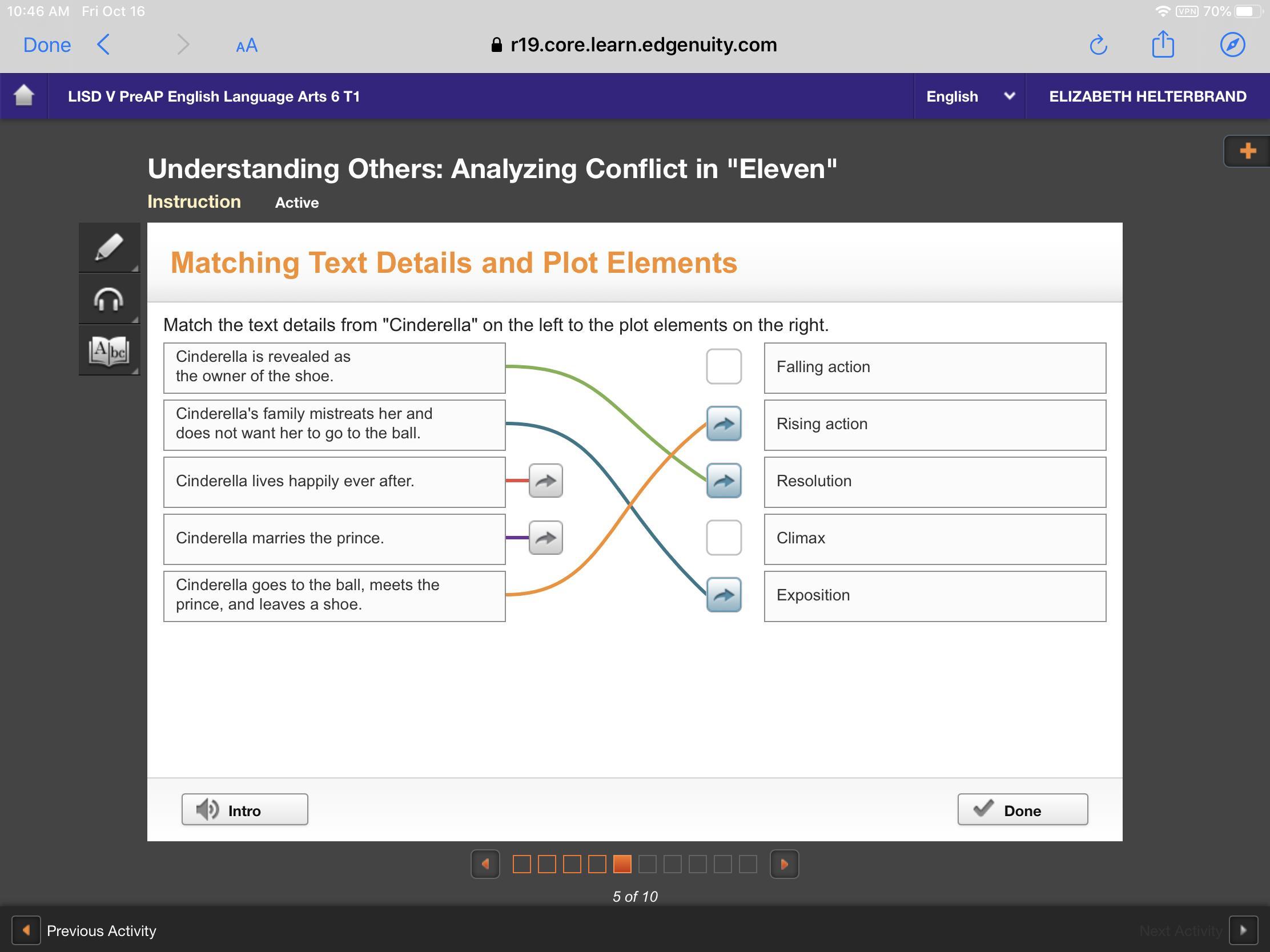Click the home icon in the course bar
Screen dimensions: 1270x952
(x=24, y=96)
